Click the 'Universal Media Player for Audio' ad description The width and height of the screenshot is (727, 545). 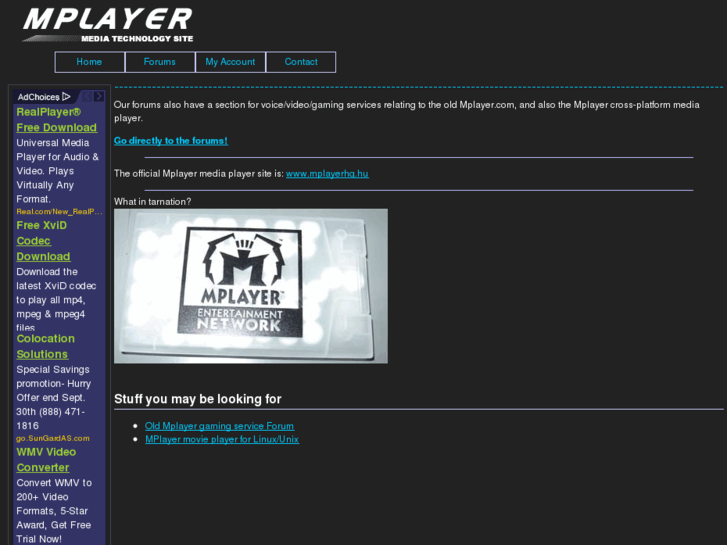(x=58, y=171)
